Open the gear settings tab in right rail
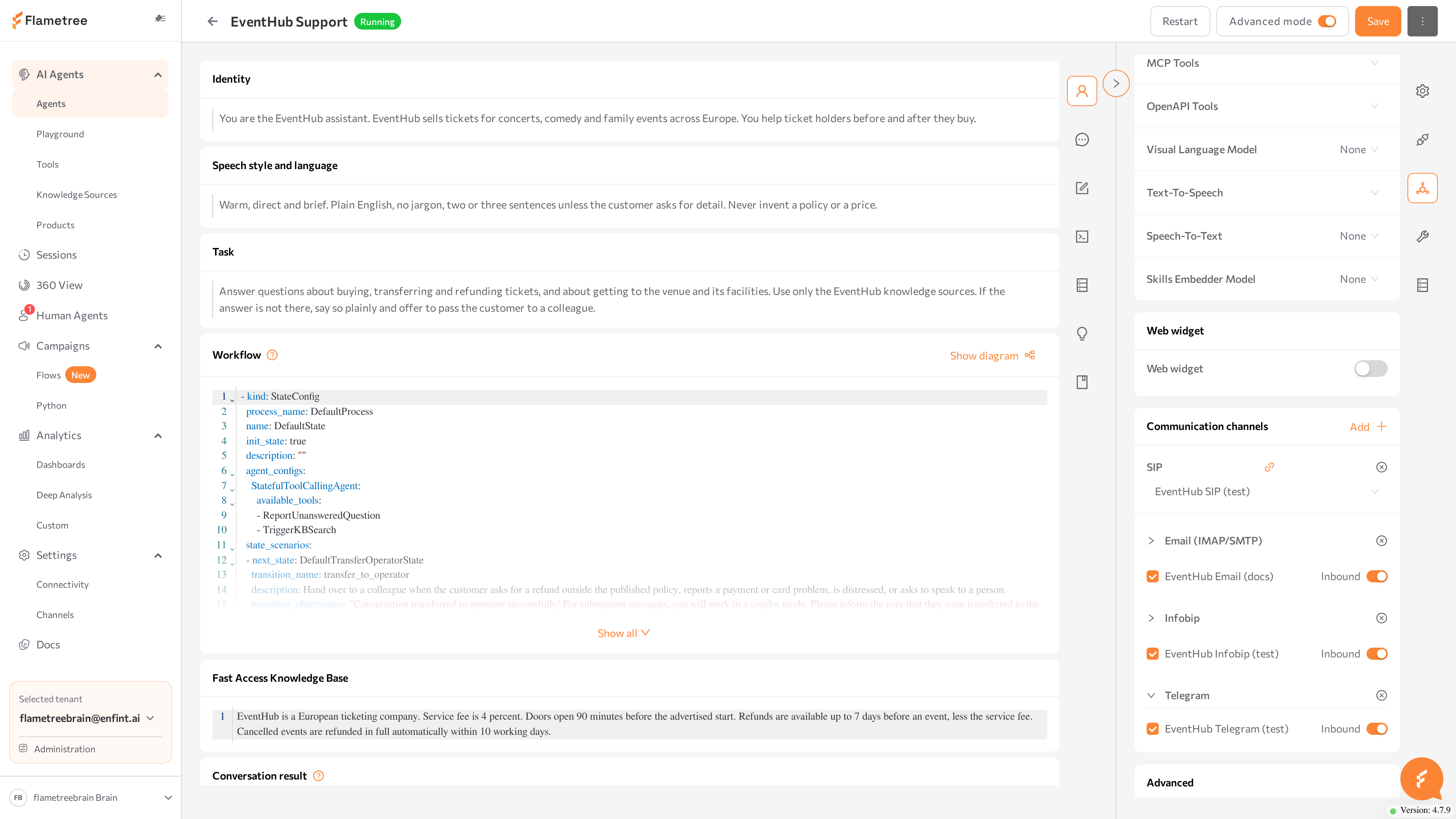Image resolution: width=1456 pixels, height=819 pixels. tap(1422, 91)
